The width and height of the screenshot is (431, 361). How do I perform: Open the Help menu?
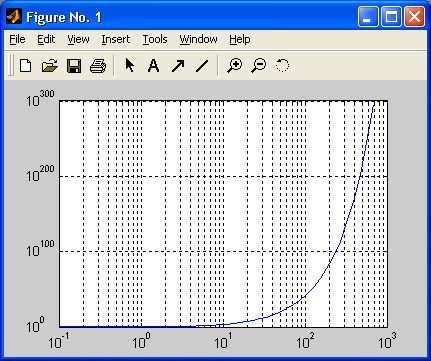(x=240, y=39)
